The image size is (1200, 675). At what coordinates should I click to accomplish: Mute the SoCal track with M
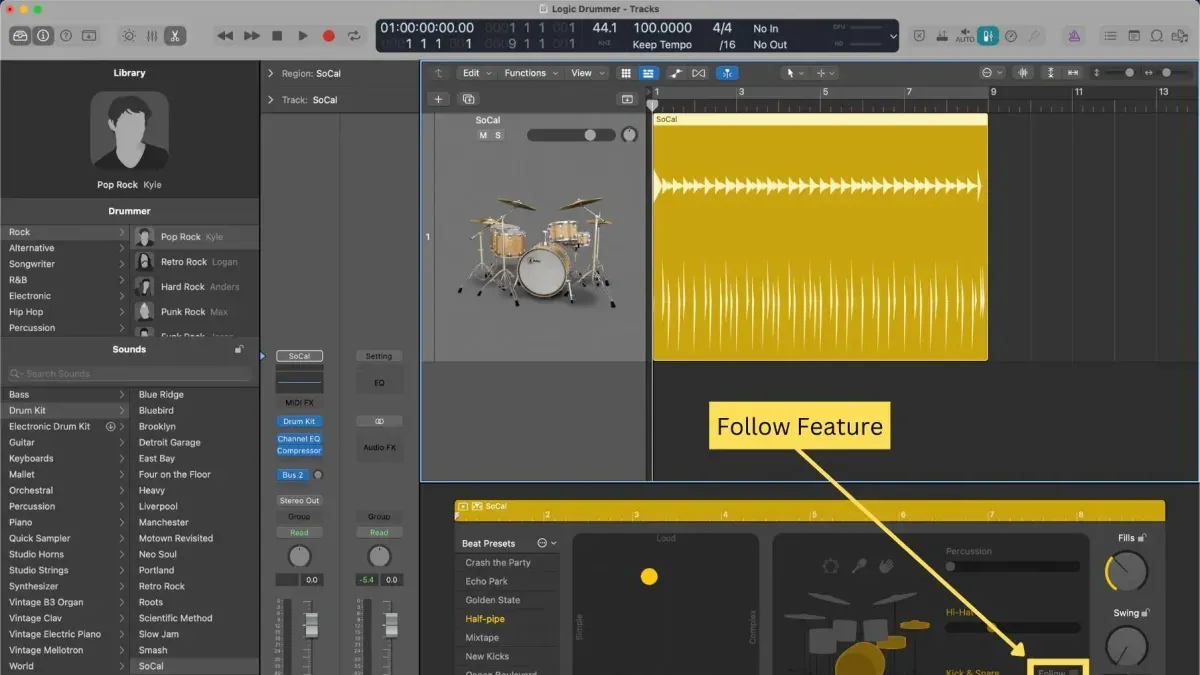(x=483, y=135)
